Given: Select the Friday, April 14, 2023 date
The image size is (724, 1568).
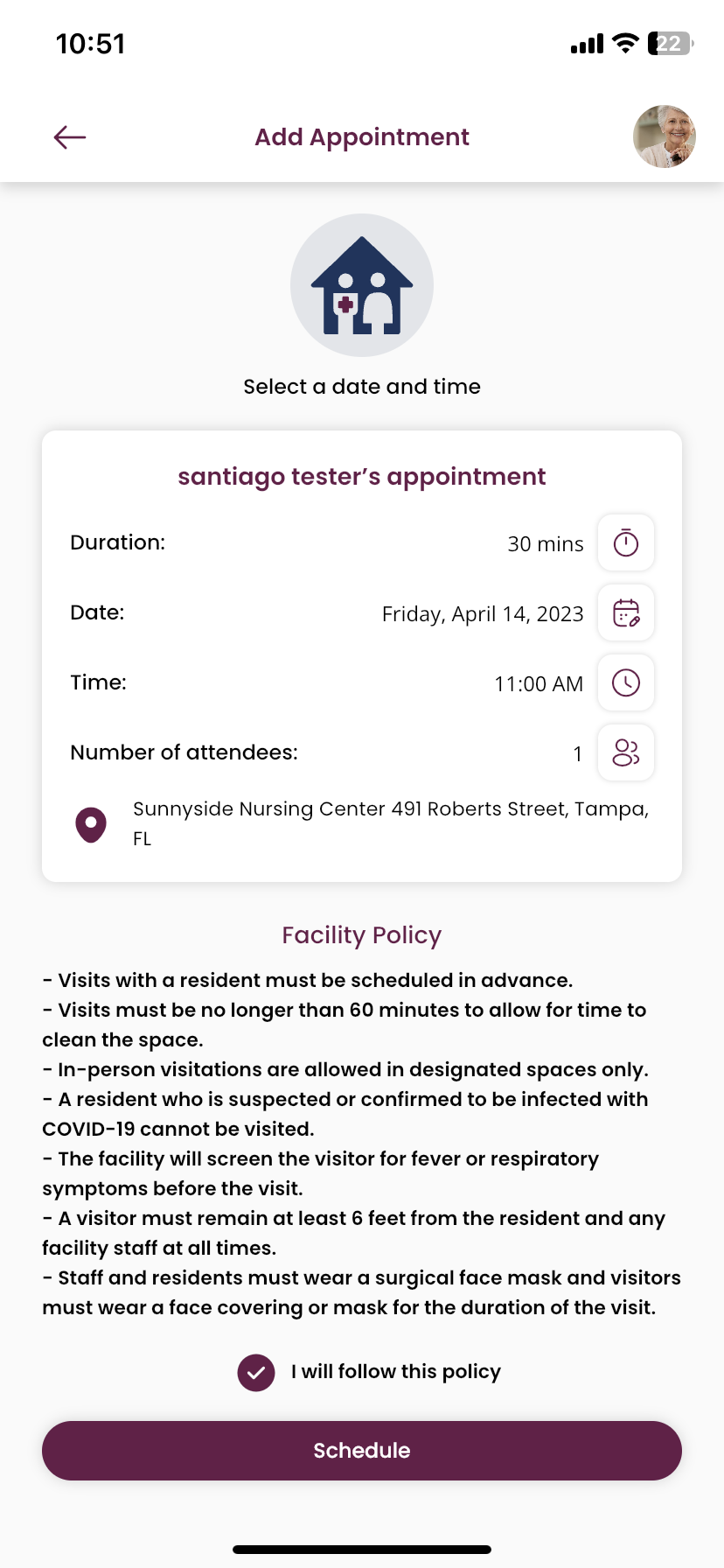Looking at the screenshot, I should (x=483, y=614).
